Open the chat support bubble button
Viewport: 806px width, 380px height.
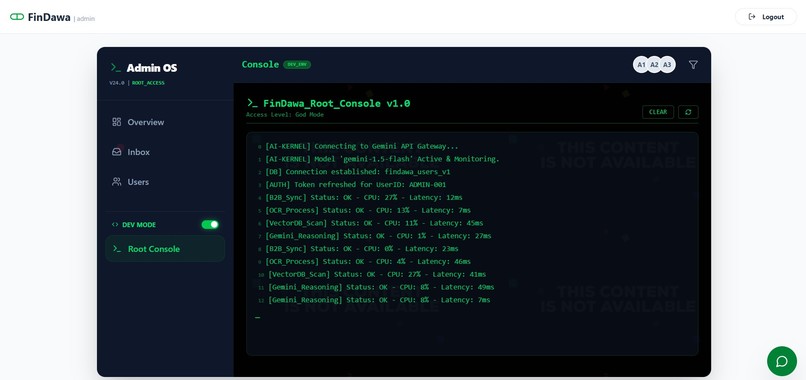(782, 361)
